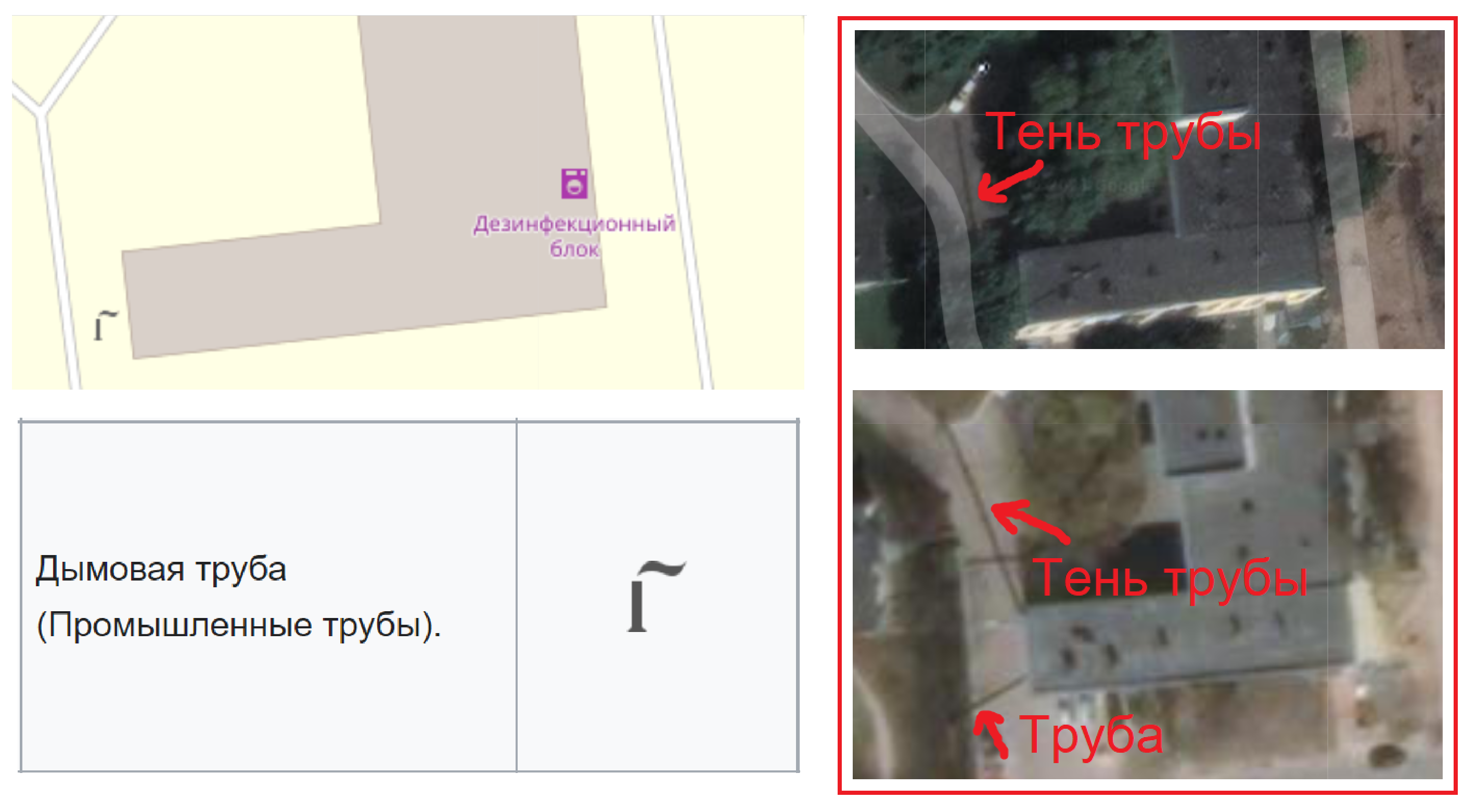Click the purple washing machine map icon
Viewport: 1476px width, 812px height.
coord(574,184)
